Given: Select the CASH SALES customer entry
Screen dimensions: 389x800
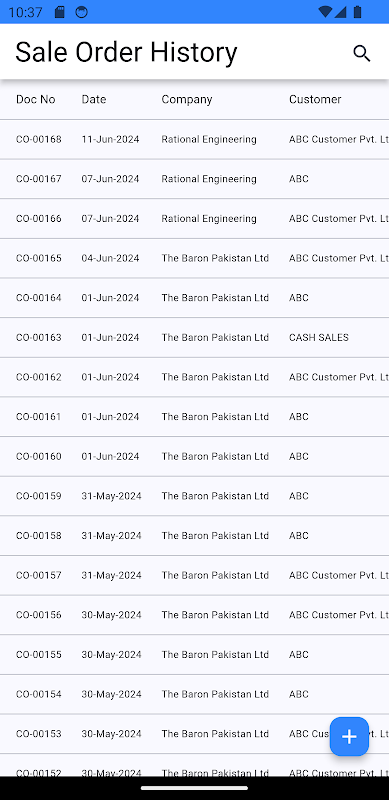Looking at the screenshot, I should [319, 337].
